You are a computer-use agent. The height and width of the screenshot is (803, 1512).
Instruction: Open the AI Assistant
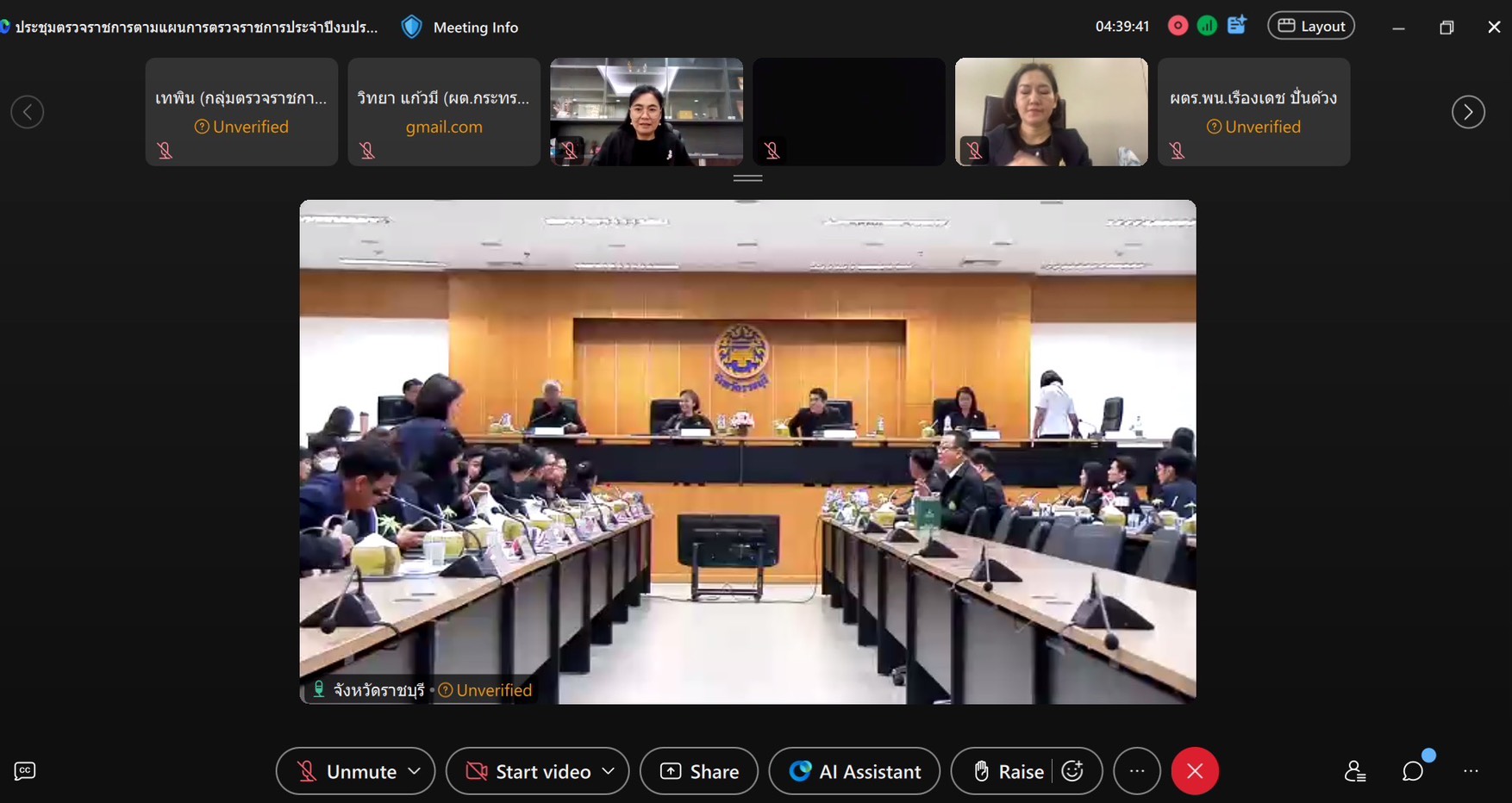854,771
